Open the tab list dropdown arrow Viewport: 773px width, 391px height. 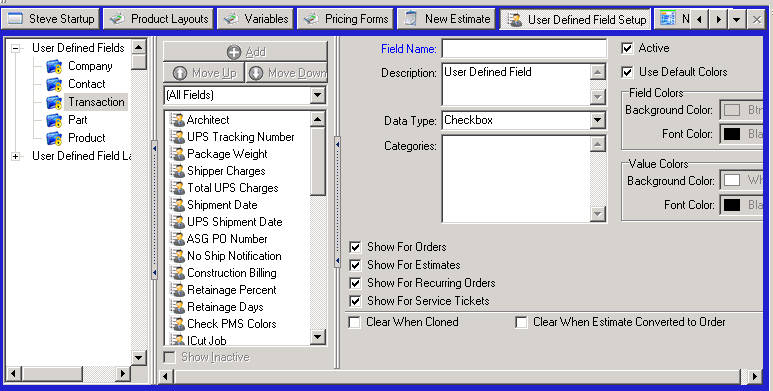[x=737, y=20]
